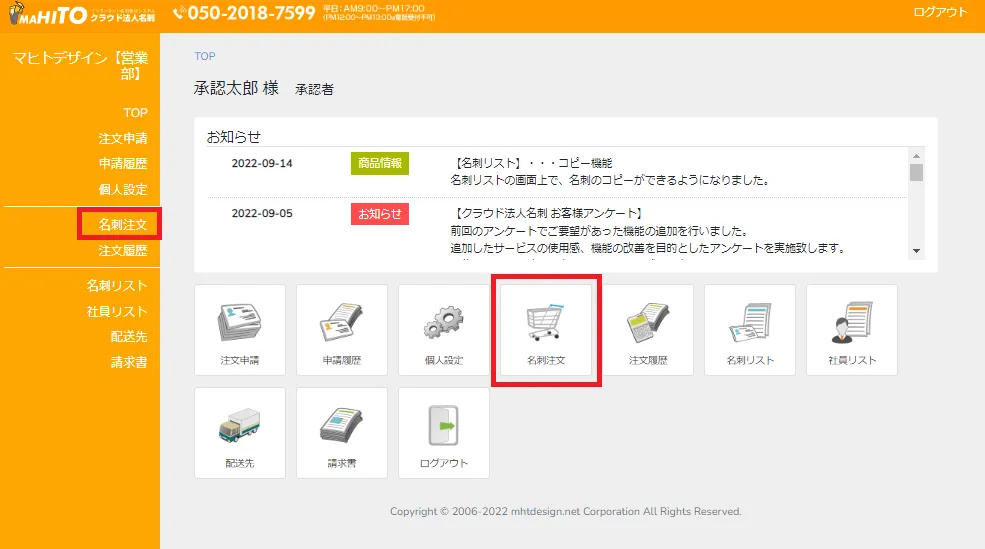Select 注文申請 in the left sidebar

(122, 138)
